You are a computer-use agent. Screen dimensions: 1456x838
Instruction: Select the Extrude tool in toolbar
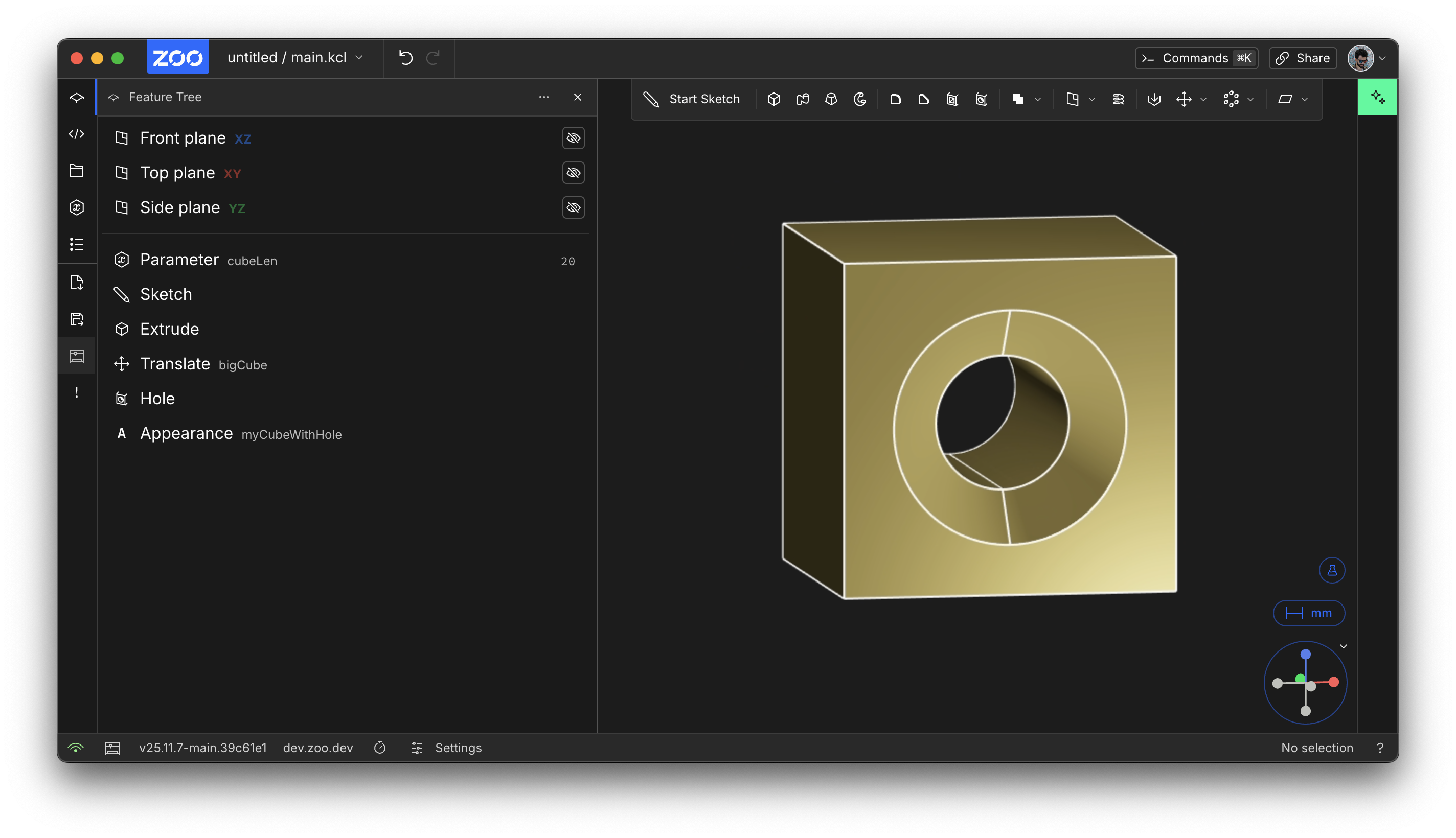[773, 99]
